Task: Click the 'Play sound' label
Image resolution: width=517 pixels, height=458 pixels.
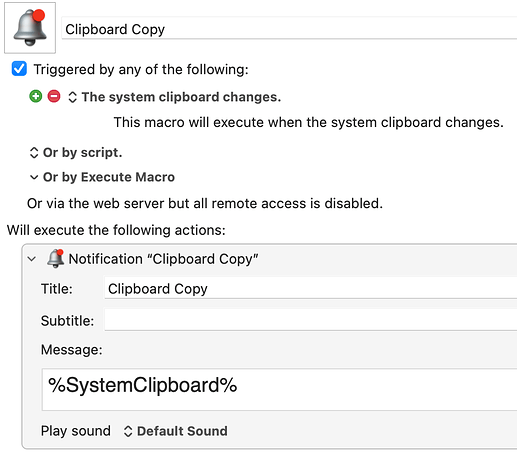Action: click(x=76, y=431)
